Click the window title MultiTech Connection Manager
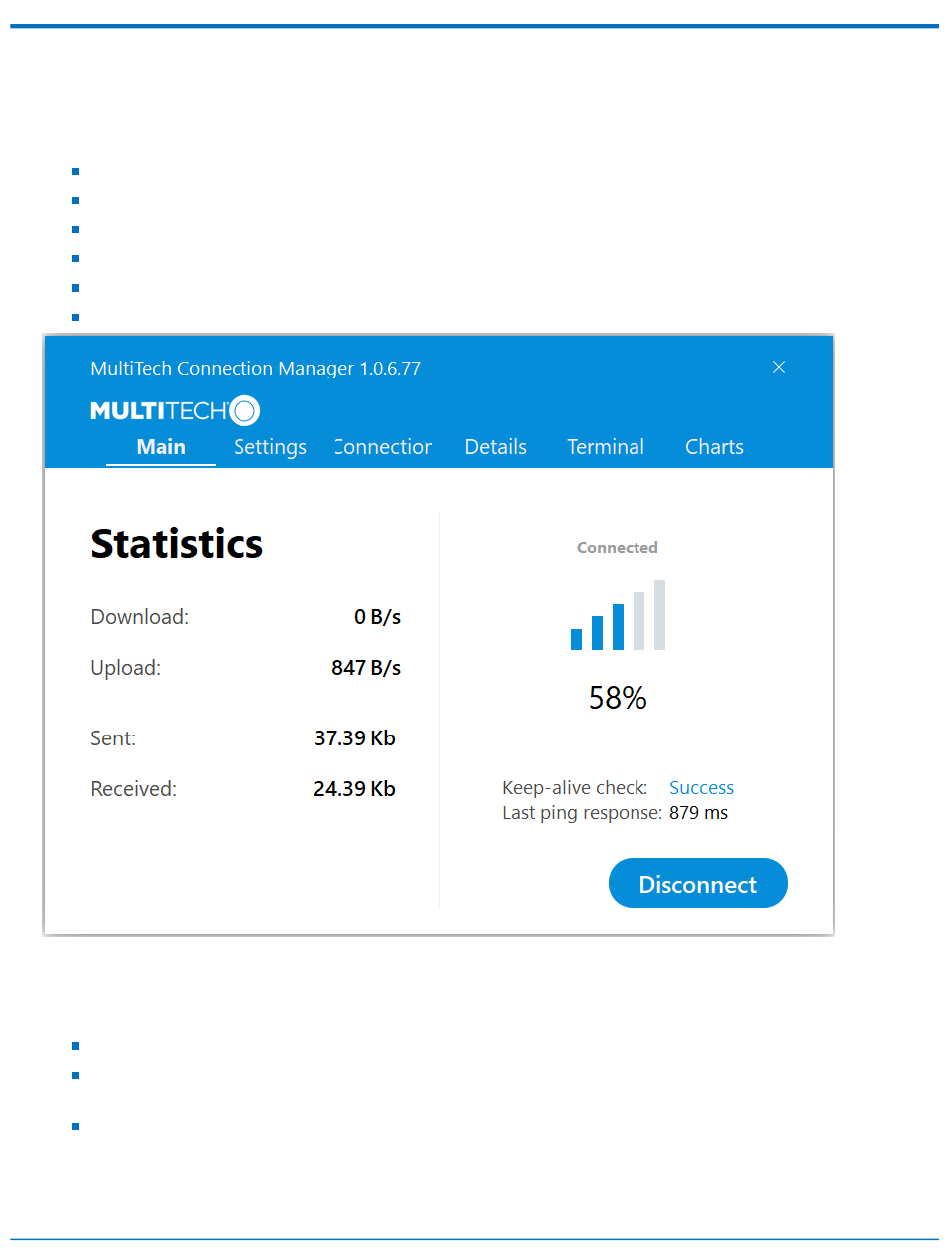The image size is (950, 1260). pos(255,368)
